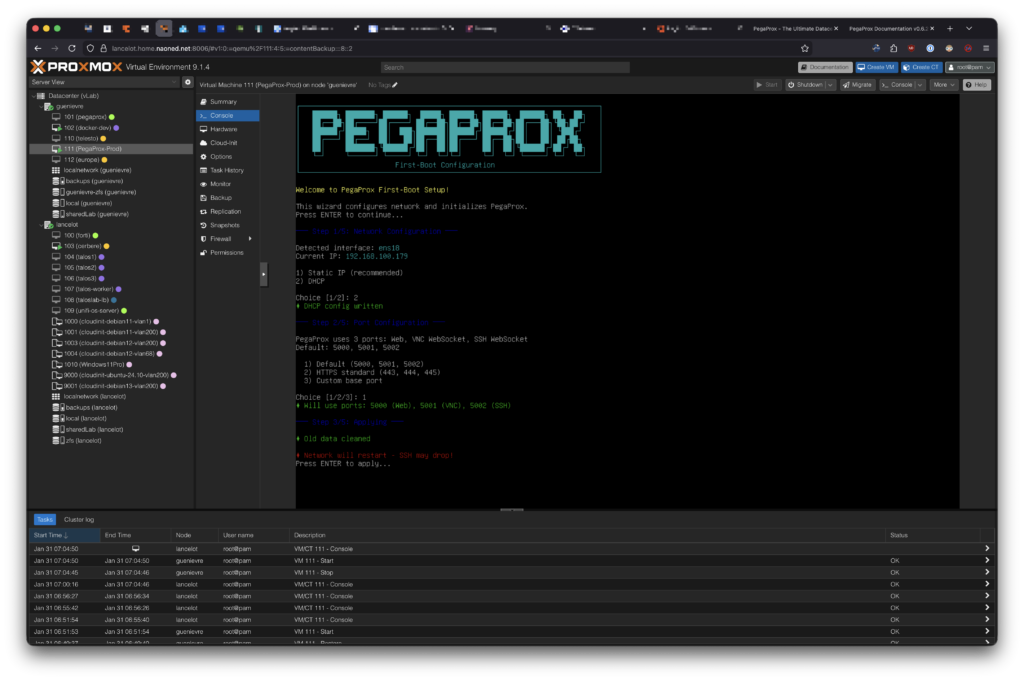Open the Cloud-Init configuration

(x=223, y=143)
